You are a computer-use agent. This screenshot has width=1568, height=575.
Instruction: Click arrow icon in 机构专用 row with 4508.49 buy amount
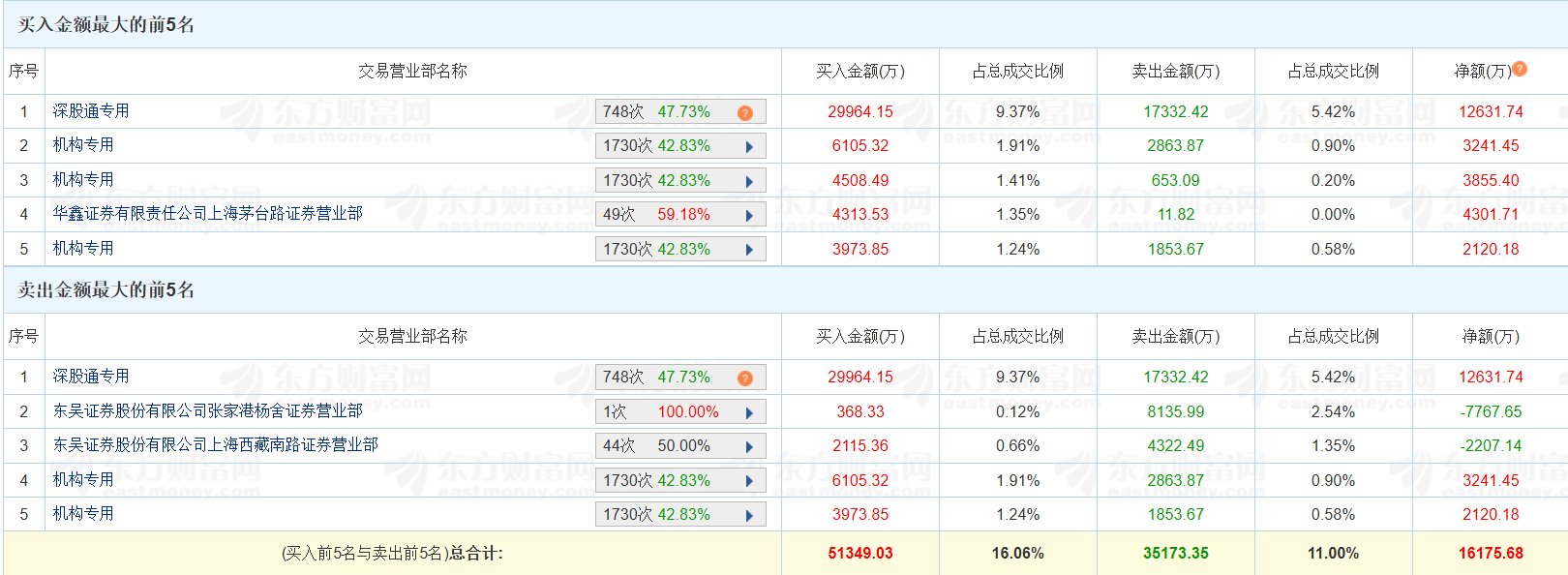click(x=749, y=182)
